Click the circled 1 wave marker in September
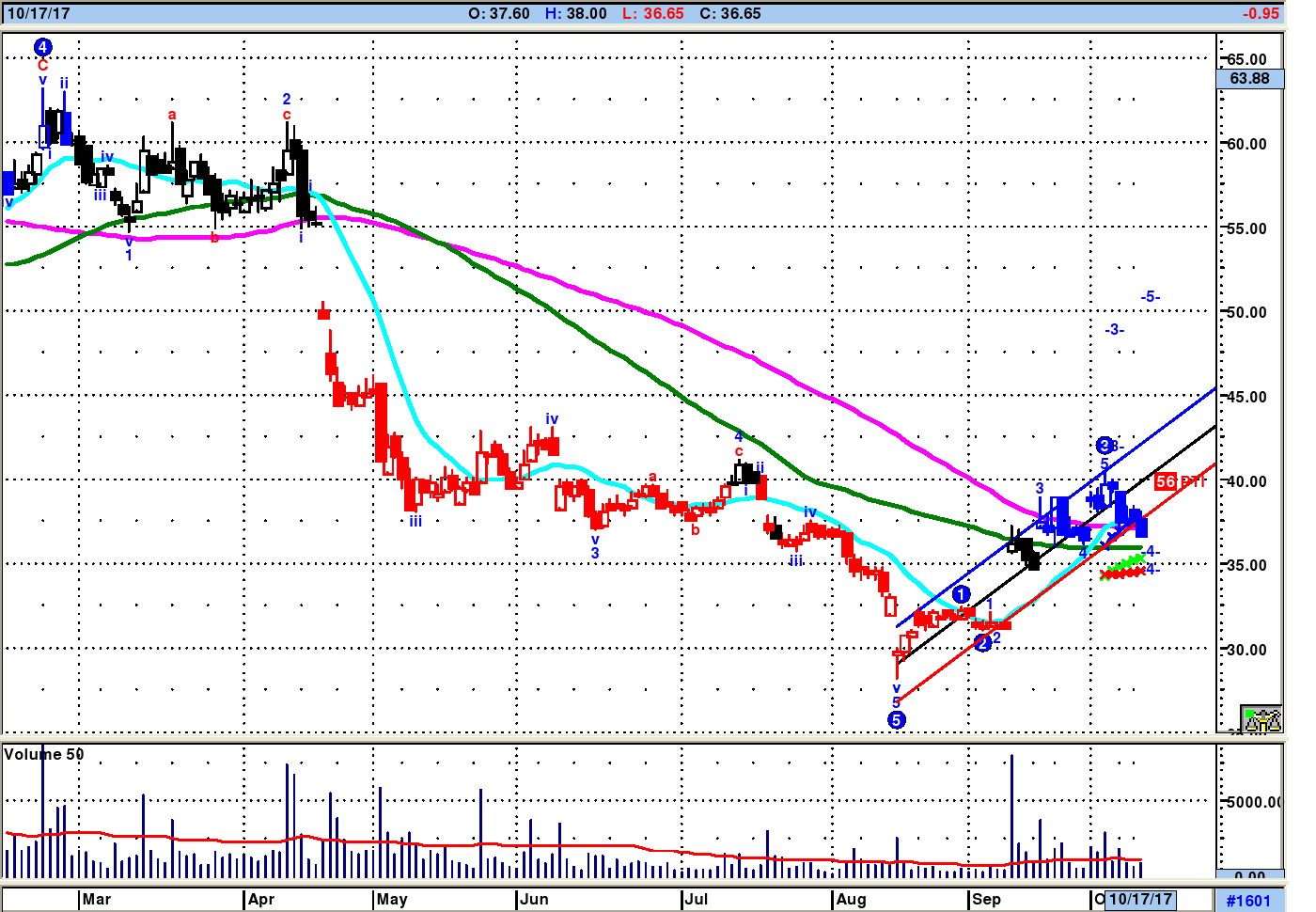Viewport: 1316px width, 912px height. (961, 594)
